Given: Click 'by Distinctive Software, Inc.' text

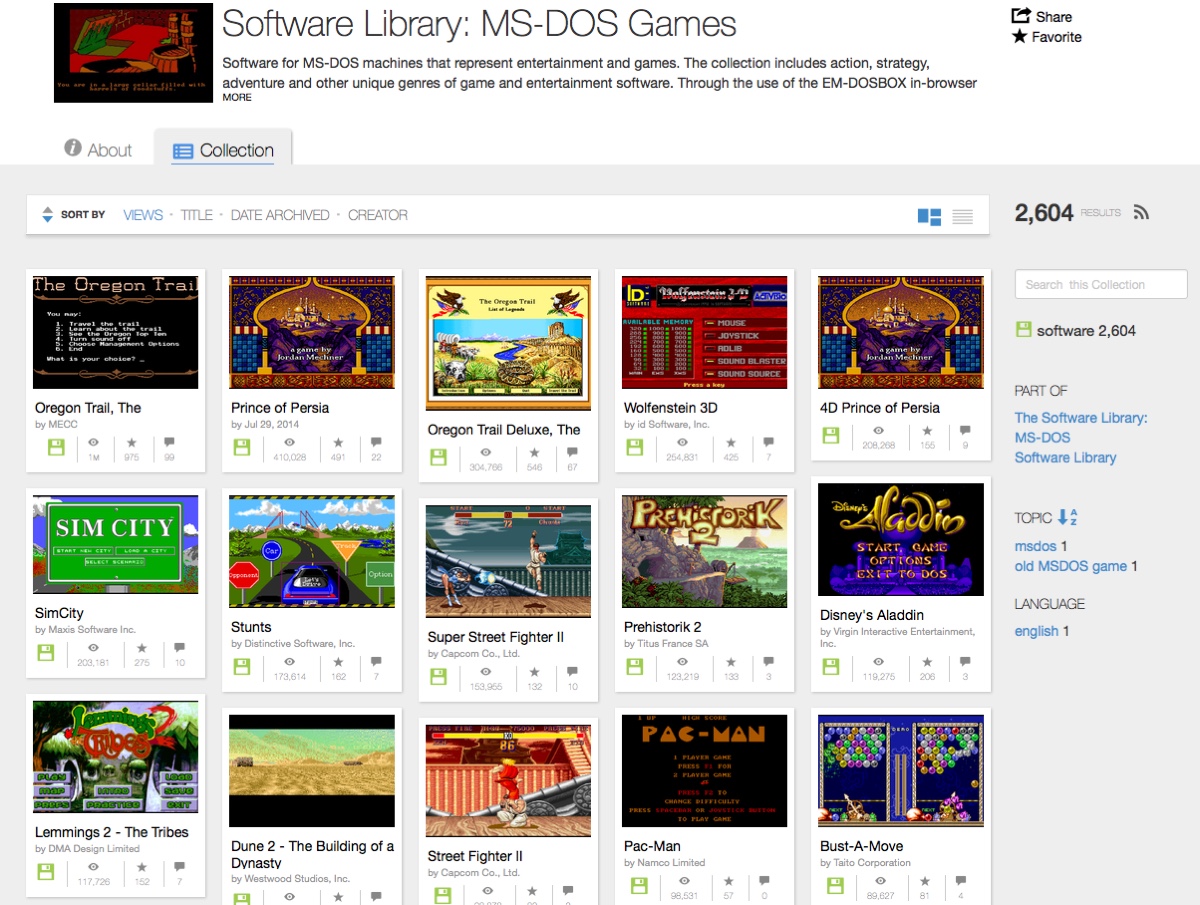Looking at the screenshot, I should click(x=293, y=643).
